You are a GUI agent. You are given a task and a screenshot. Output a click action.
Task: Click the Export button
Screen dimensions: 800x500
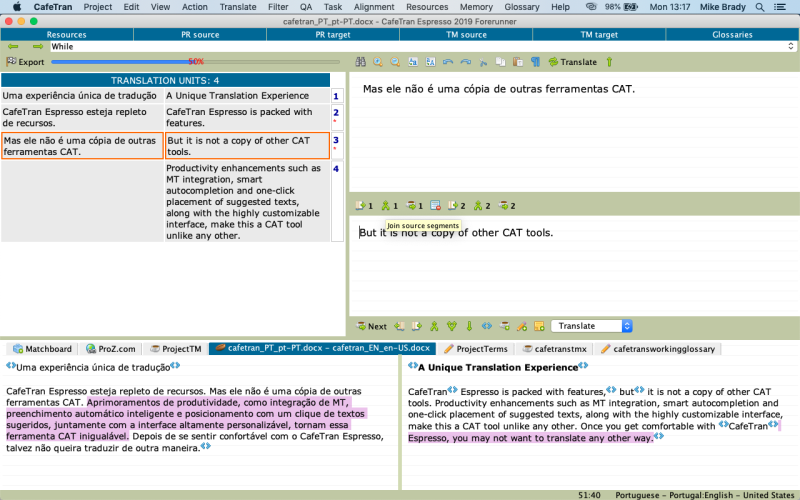(25, 62)
